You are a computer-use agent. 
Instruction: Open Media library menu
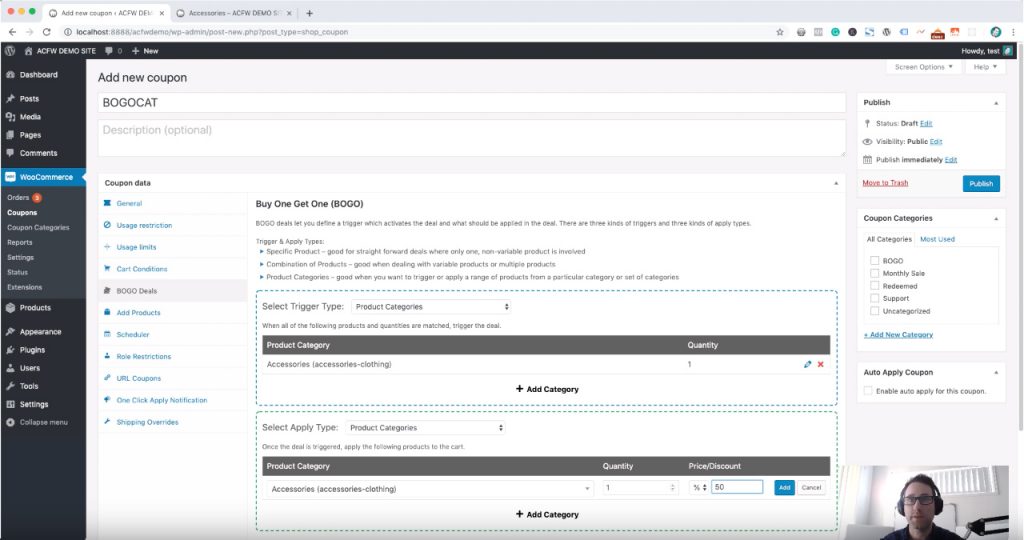[30, 117]
